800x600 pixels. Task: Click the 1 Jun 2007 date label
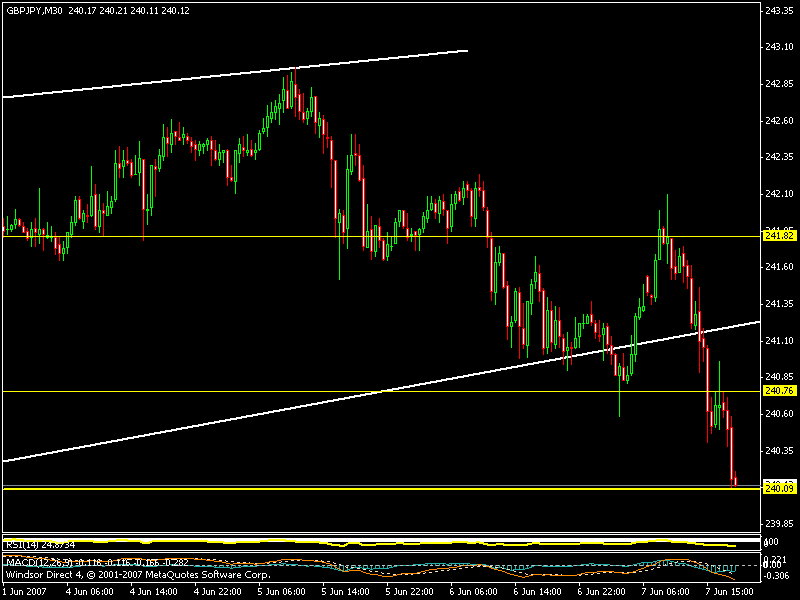point(26,591)
